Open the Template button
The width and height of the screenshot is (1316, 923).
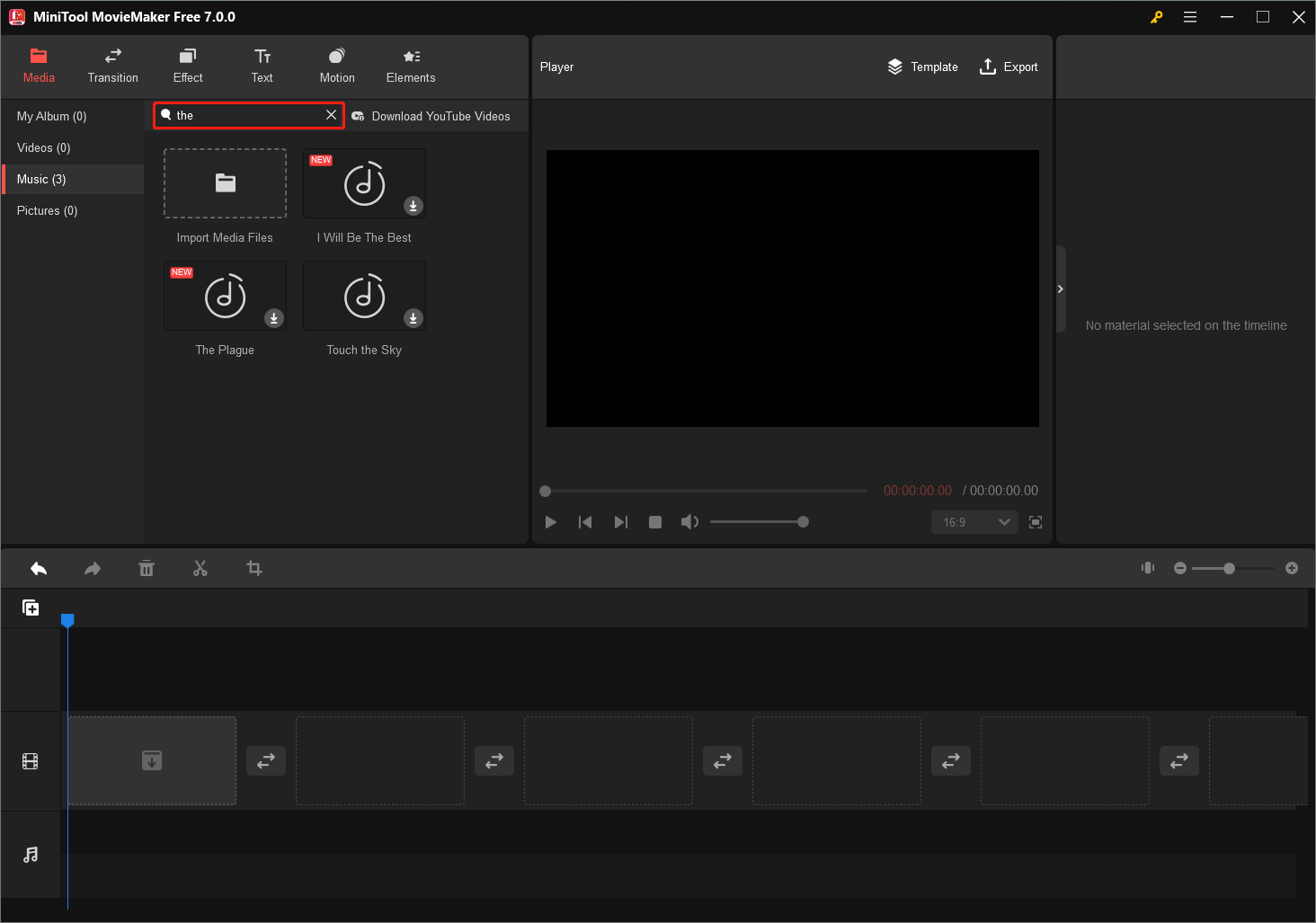[x=922, y=67]
